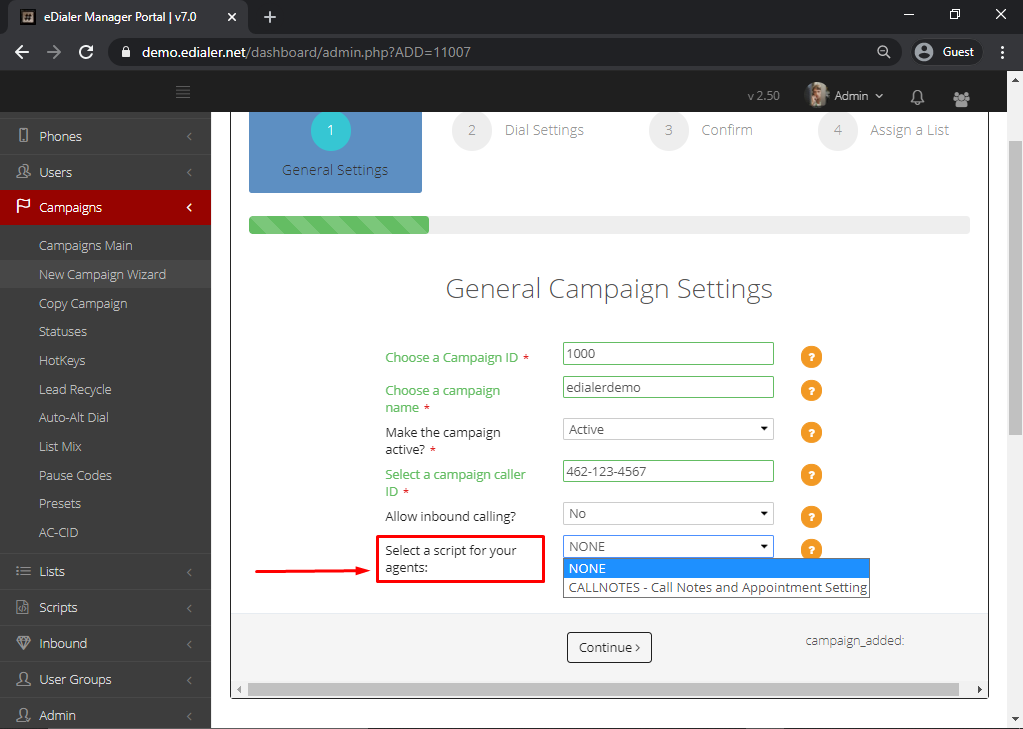The width and height of the screenshot is (1023, 729).
Task: Click the Lists sidebar icon
Action: [x=23, y=571]
